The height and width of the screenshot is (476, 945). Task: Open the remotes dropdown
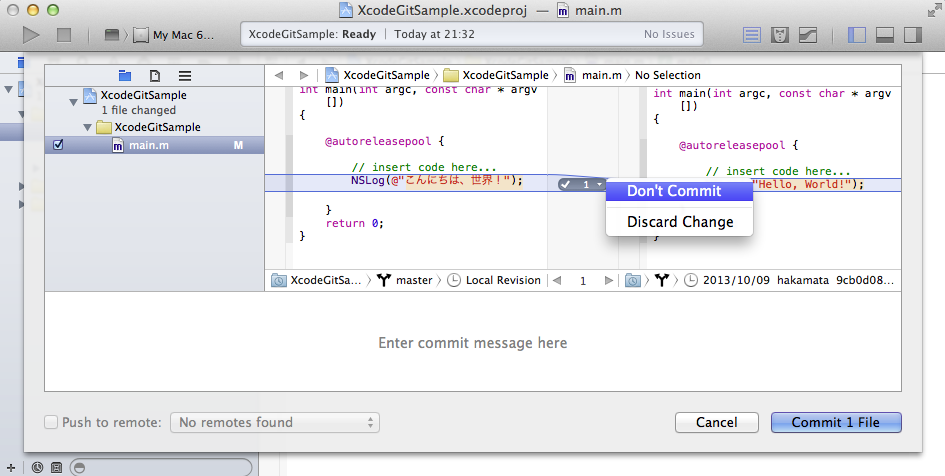[x=274, y=423]
